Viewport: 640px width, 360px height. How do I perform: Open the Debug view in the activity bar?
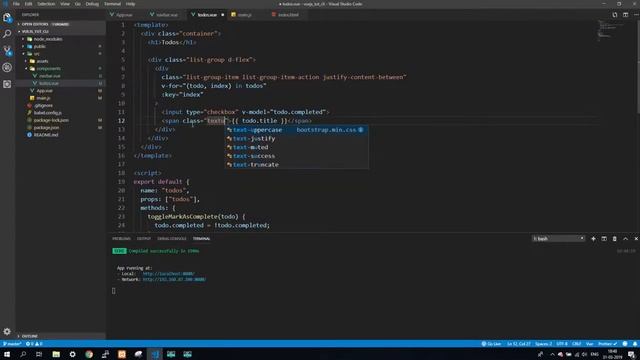[7, 67]
